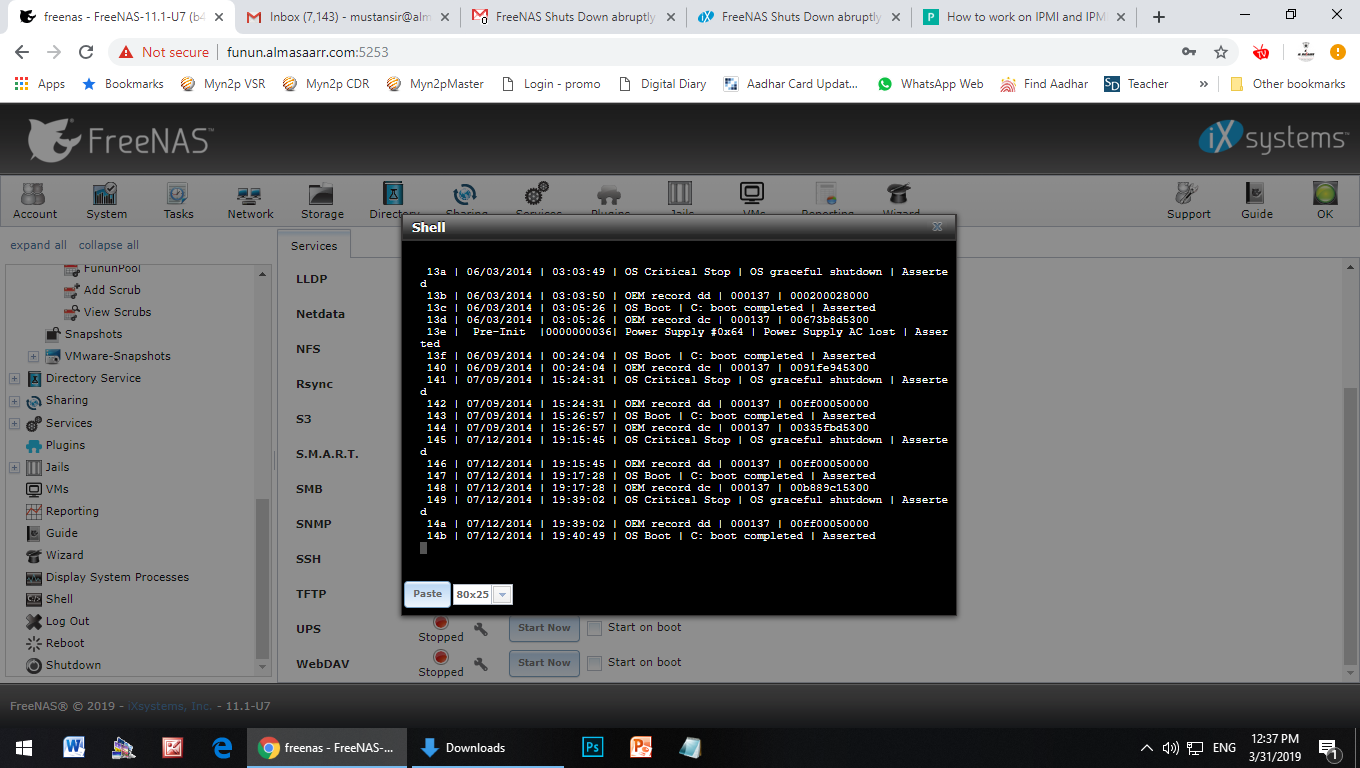
Task: Launch PowerPoint from the taskbar
Action: coord(641,747)
